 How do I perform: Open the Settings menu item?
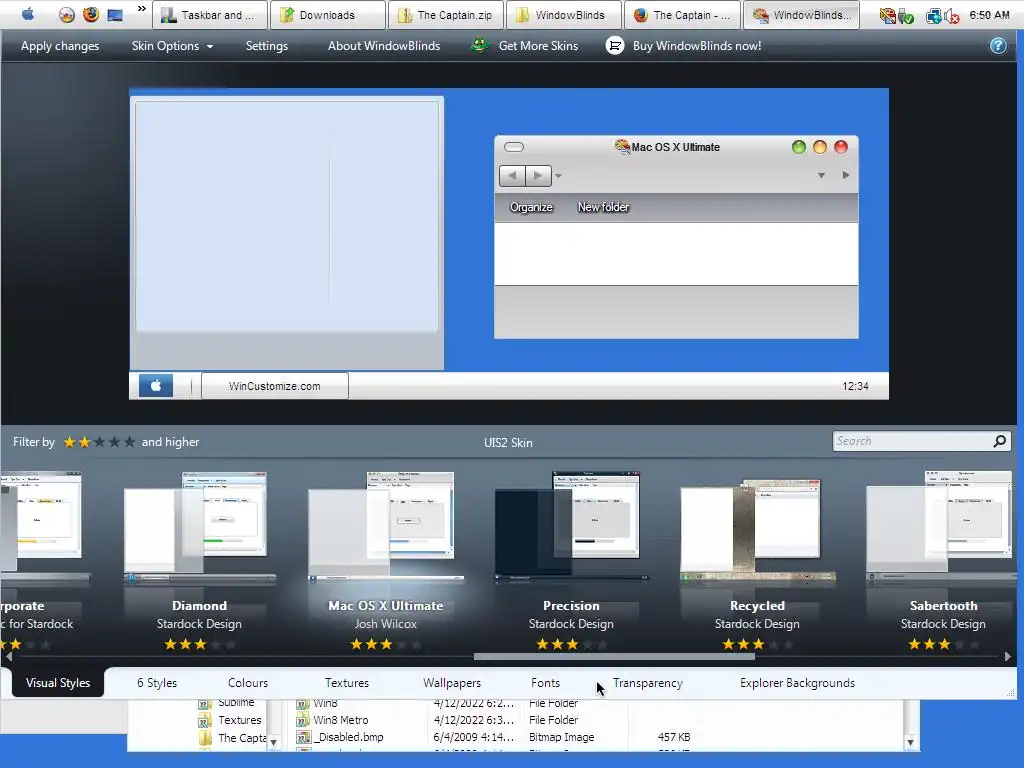[x=266, y=46]
